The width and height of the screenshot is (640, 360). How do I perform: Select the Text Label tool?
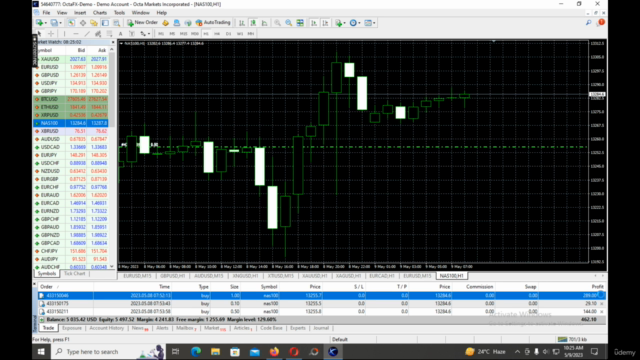tap(132, 34)
